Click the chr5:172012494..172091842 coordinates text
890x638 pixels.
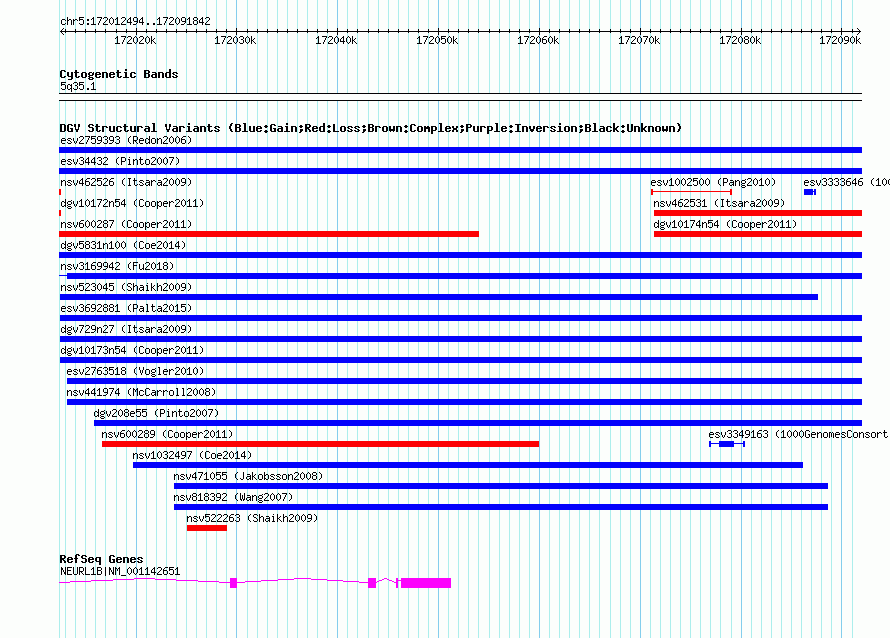[x=135, y=21]
